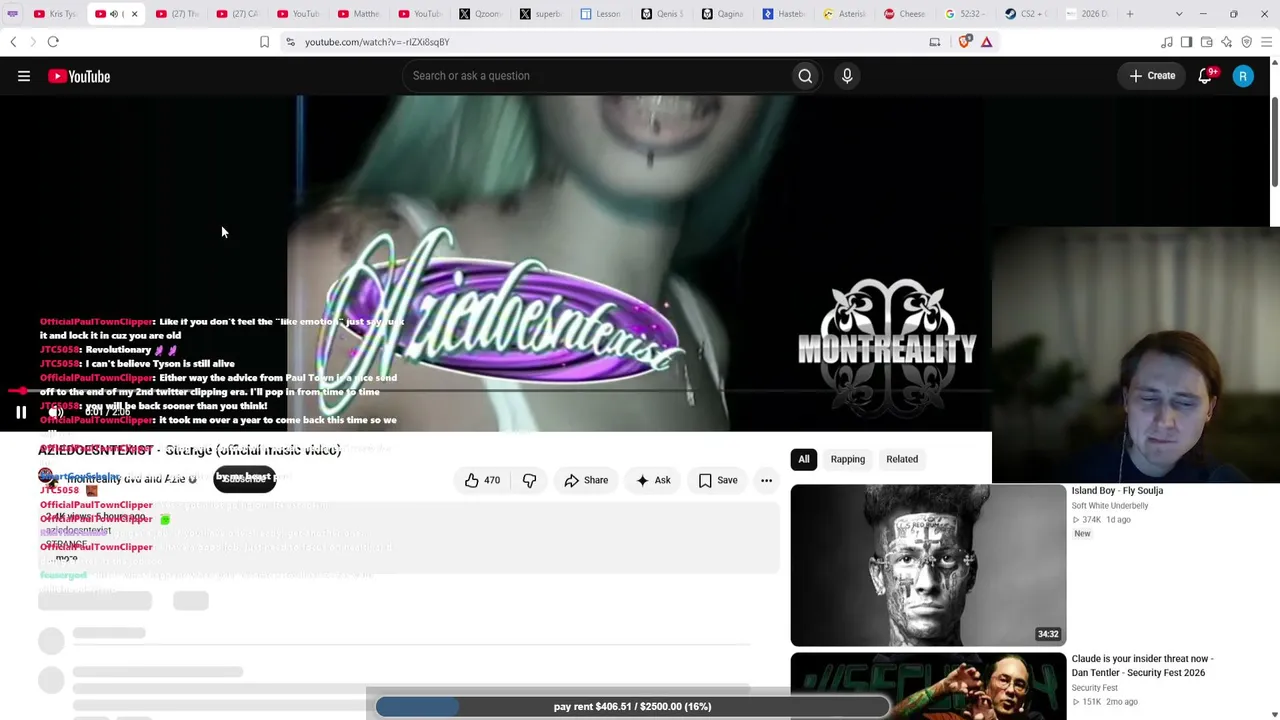Visit the Soft White Underbelly channel
Image resolution: width=1280 pixels, height=720 pixels.
pos(1110,506)
